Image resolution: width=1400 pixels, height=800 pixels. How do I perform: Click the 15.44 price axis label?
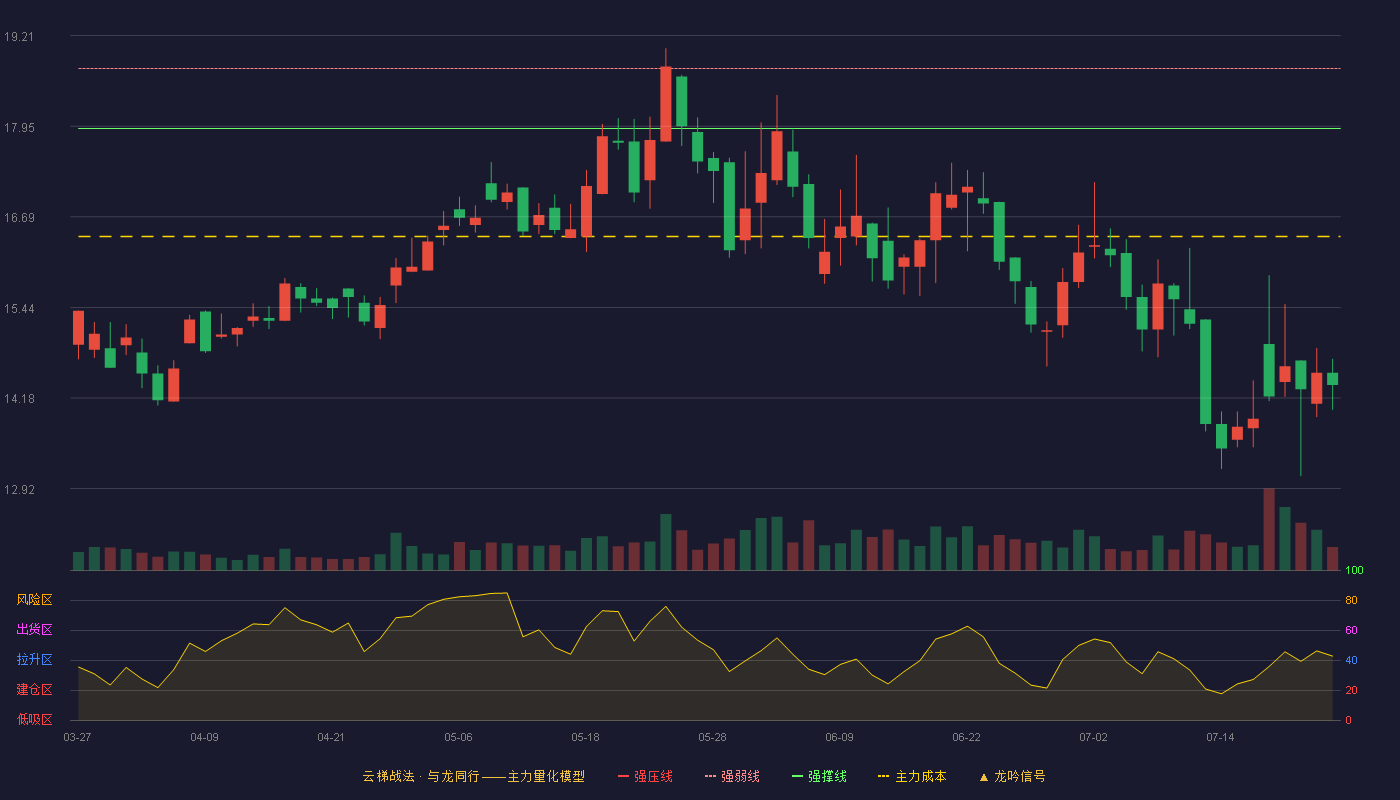point(19,309)
